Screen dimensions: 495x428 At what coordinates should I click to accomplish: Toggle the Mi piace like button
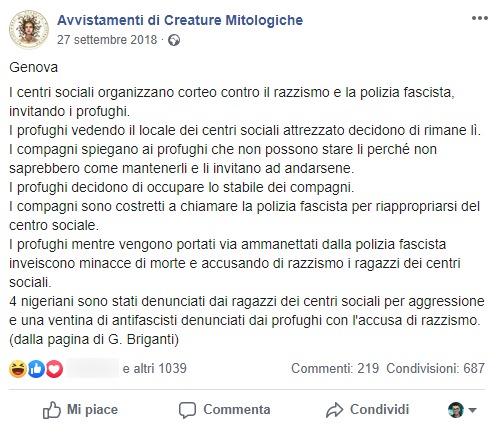[x=80, y=410]
